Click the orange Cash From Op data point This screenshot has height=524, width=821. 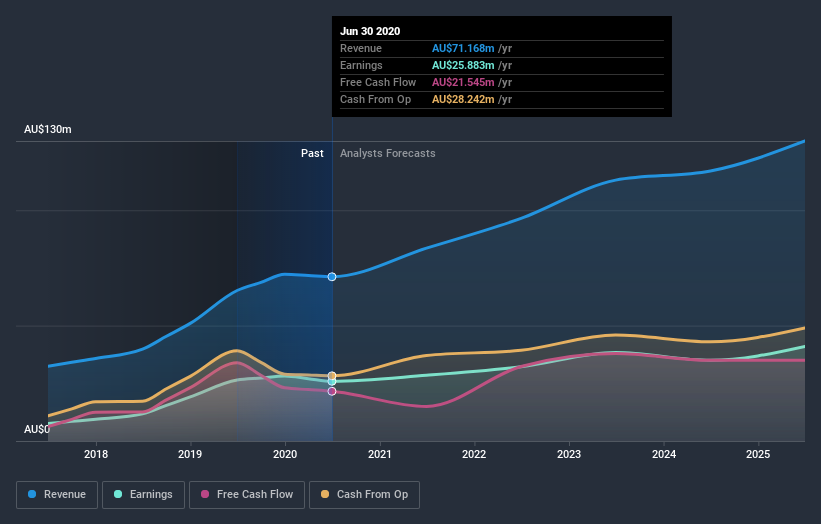(332, 376)
